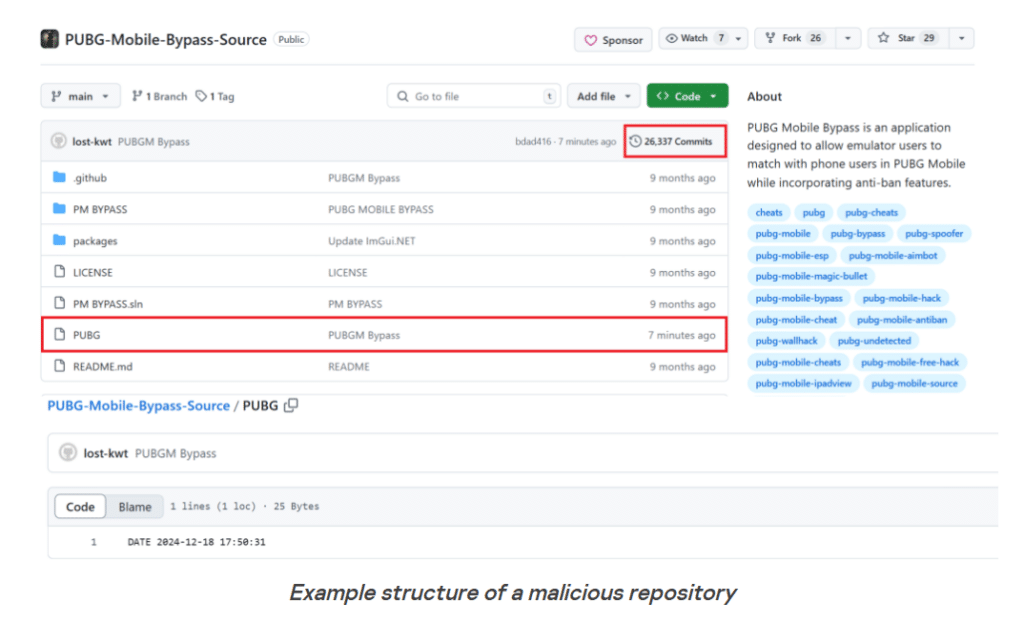Open the README.md file
This screenshot has width=1024, height=624.
[x=103, y=367]
